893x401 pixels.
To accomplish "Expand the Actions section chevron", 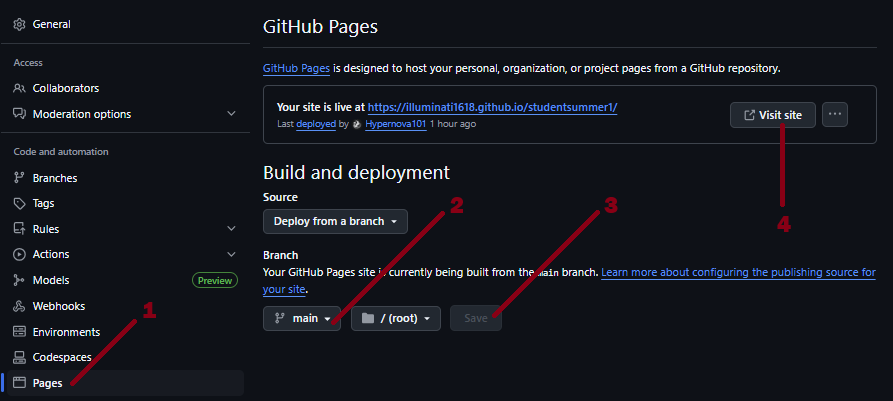I will [232, 254].
